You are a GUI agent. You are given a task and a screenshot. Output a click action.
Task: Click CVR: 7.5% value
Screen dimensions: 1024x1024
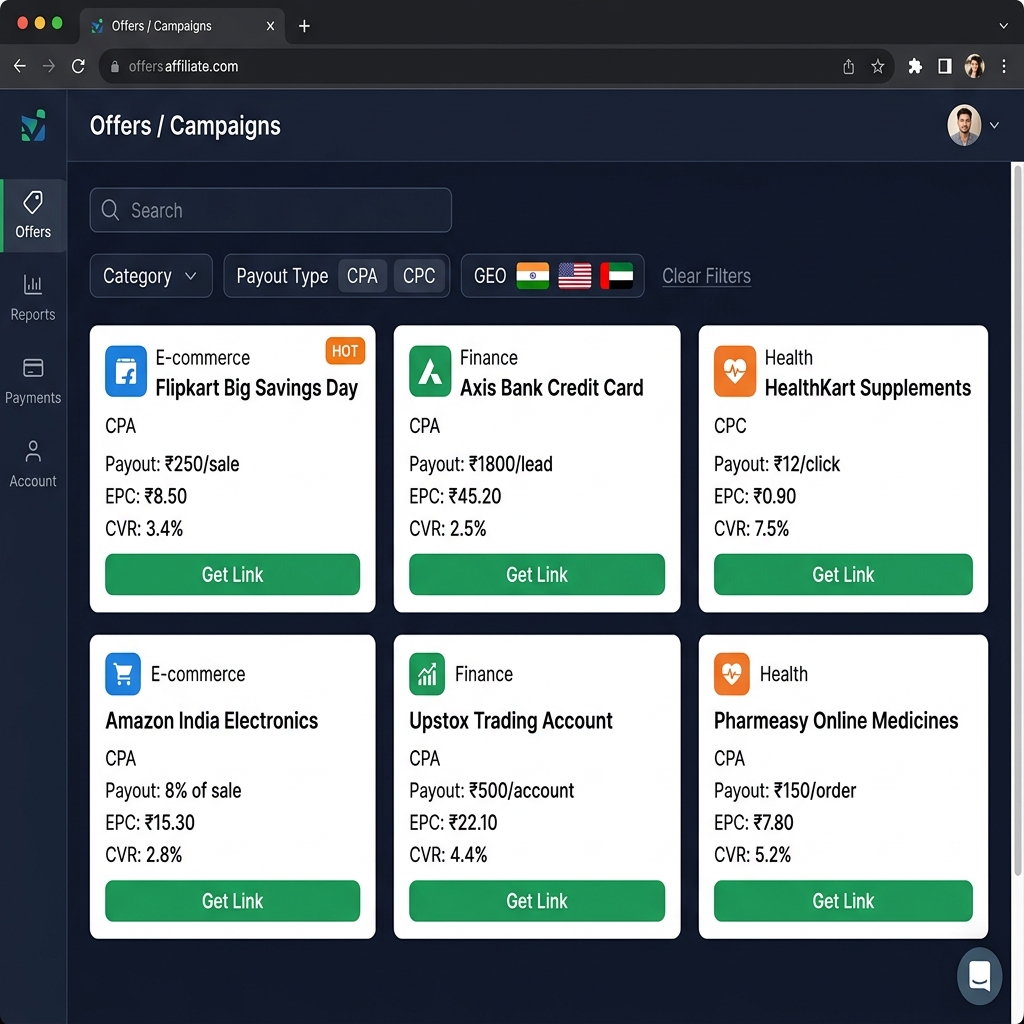pyautogui.click(x=751, y=528)
